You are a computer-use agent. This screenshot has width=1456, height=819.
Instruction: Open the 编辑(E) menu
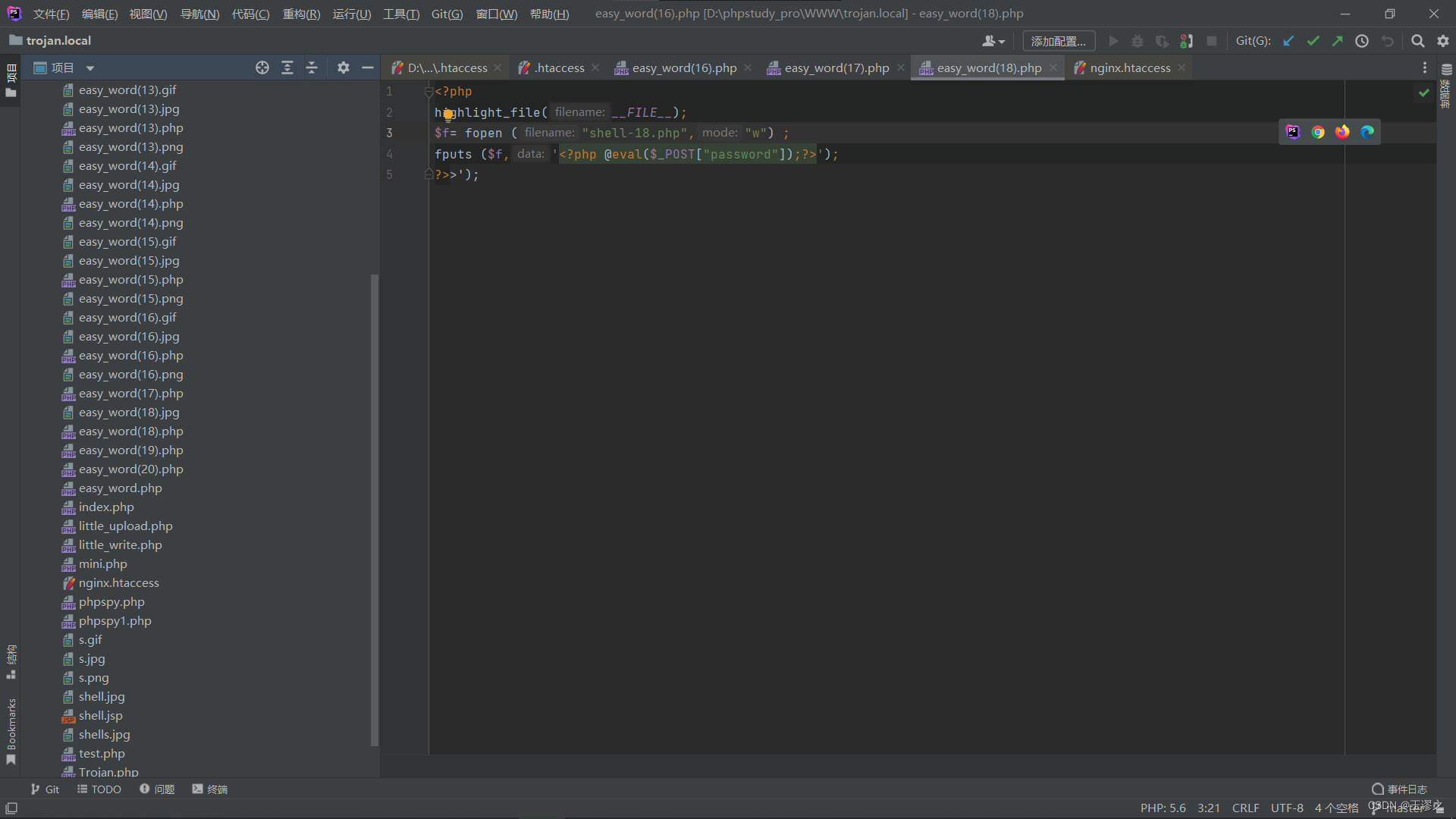[x=99, y=14]
